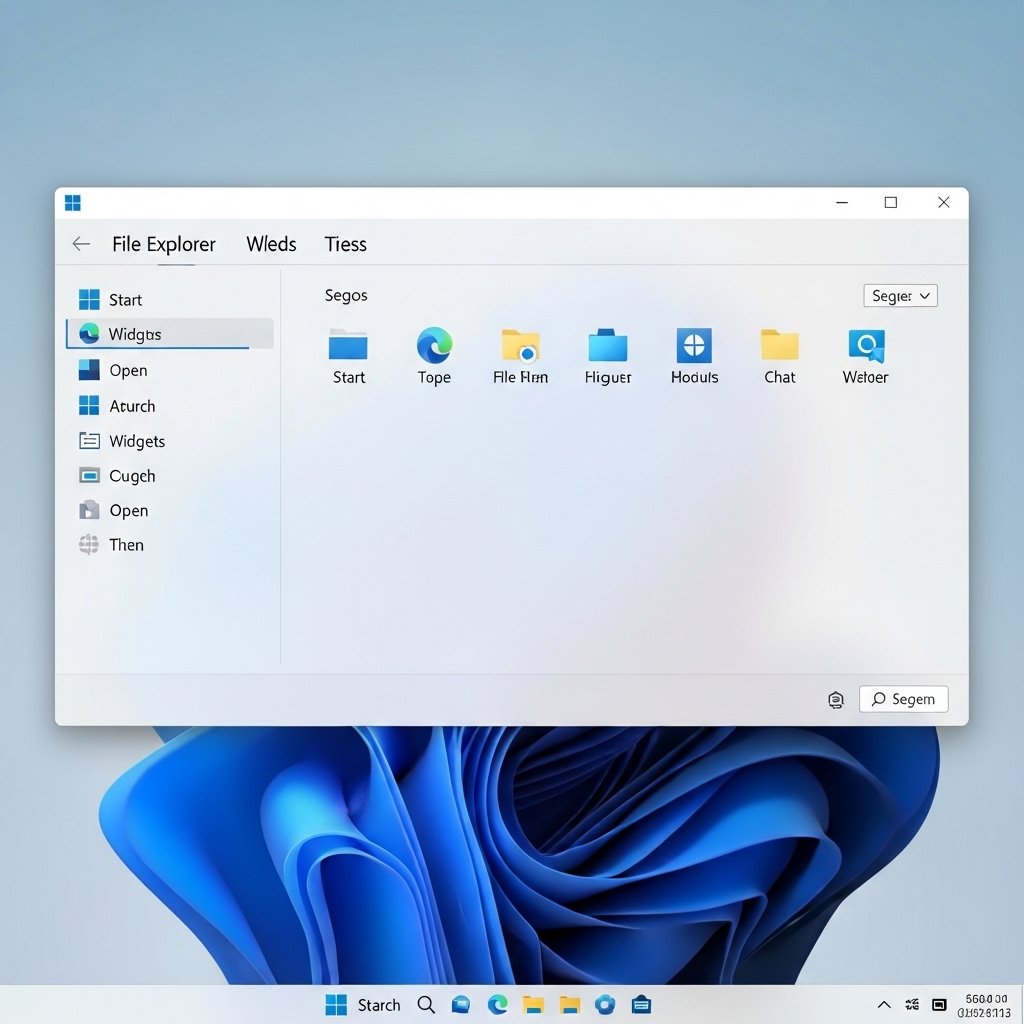Expand the Seger dropdown
This screenshot has height=1024, width=1024.
pyautogui.click(x=900, y=296)
